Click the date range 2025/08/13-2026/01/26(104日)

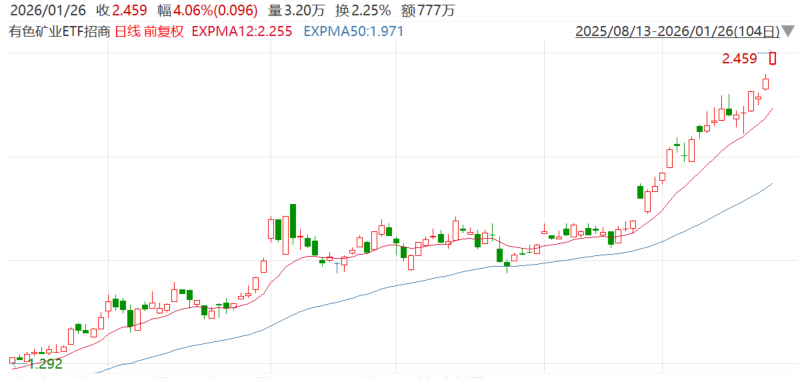[677, 32]
